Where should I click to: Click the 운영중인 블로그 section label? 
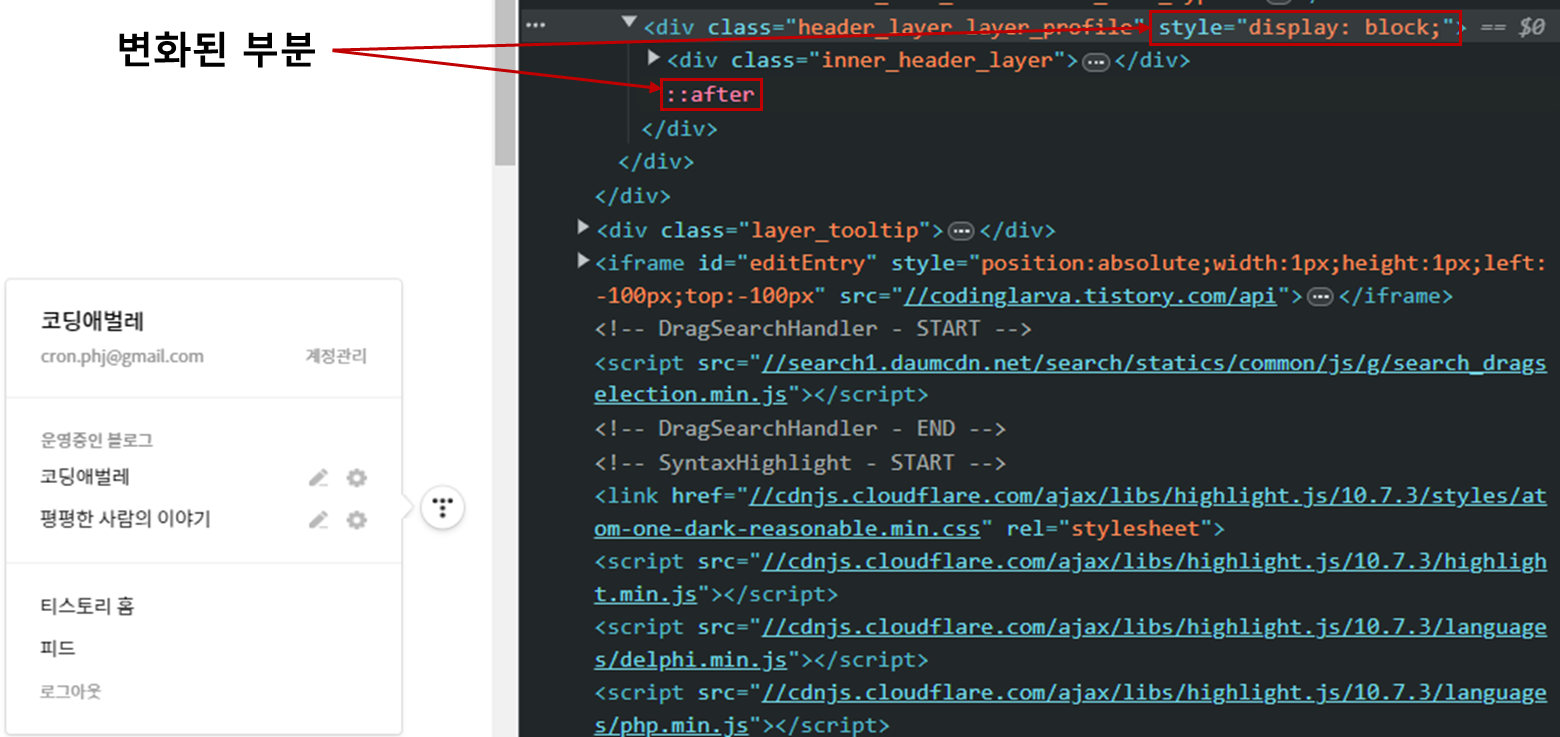(x=96, y=440)
